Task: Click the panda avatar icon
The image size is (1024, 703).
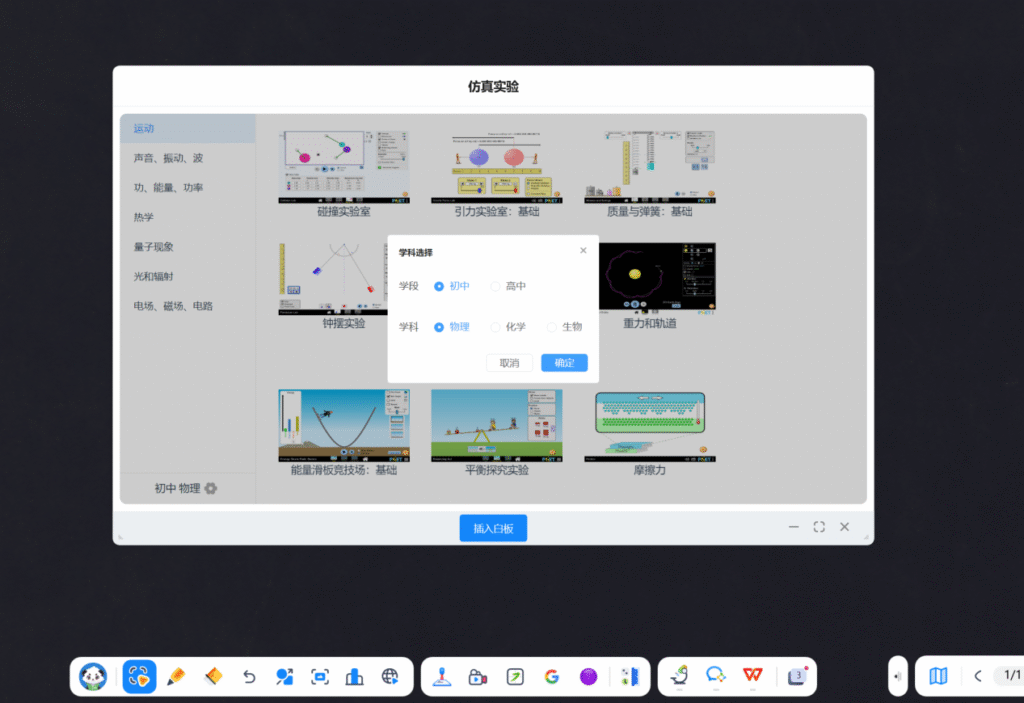Action: click(x=94, y=677)
